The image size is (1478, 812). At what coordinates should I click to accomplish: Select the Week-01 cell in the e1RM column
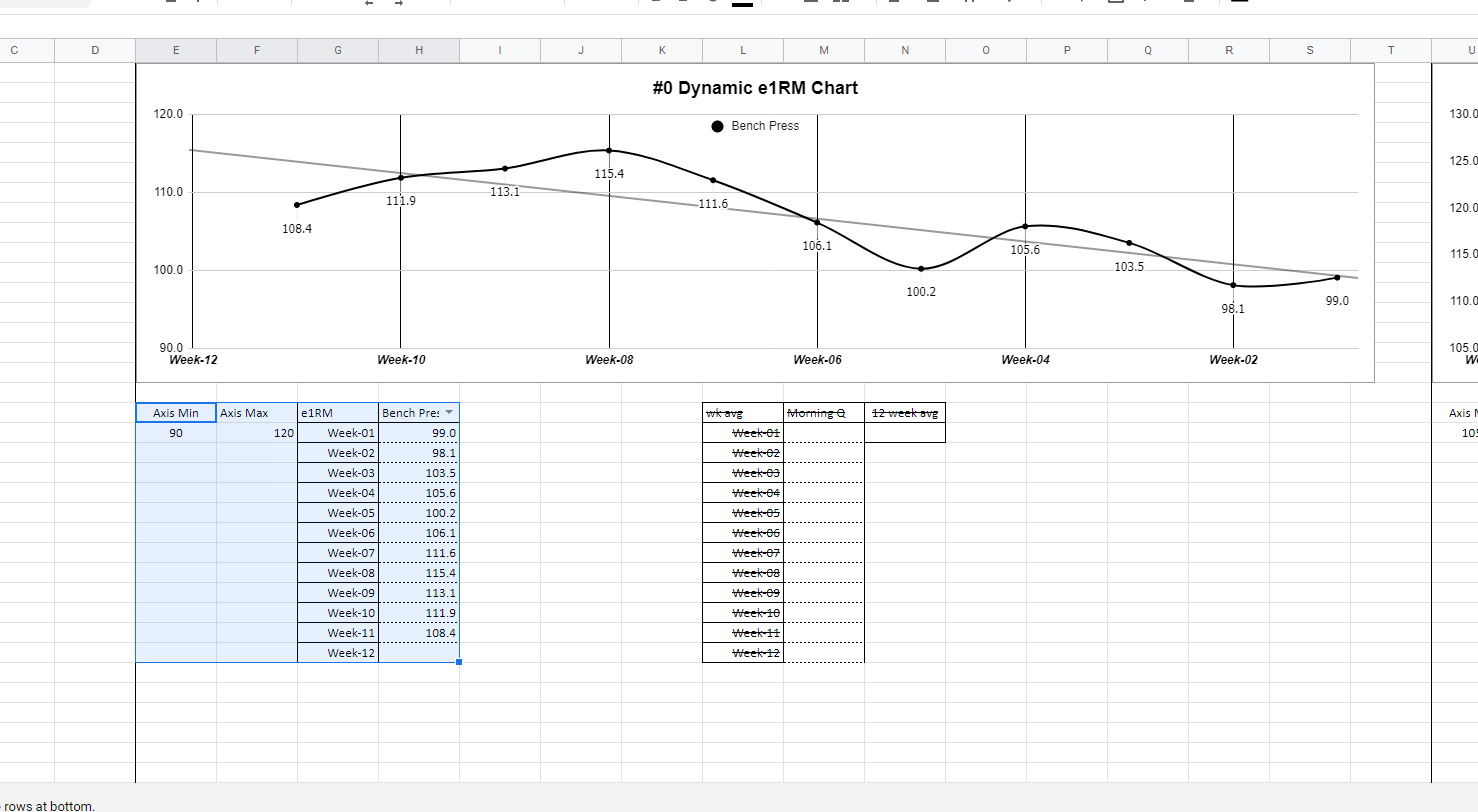pos(338,433)
